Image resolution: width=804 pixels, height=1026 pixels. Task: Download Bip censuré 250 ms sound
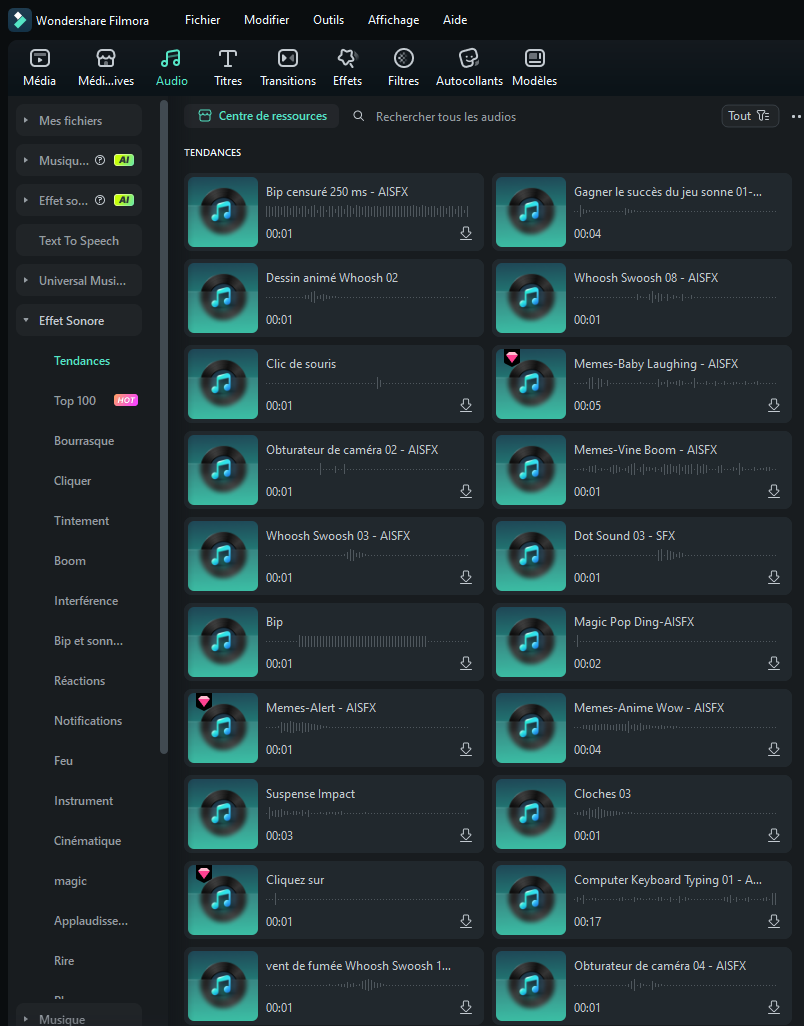click(466, 234)
